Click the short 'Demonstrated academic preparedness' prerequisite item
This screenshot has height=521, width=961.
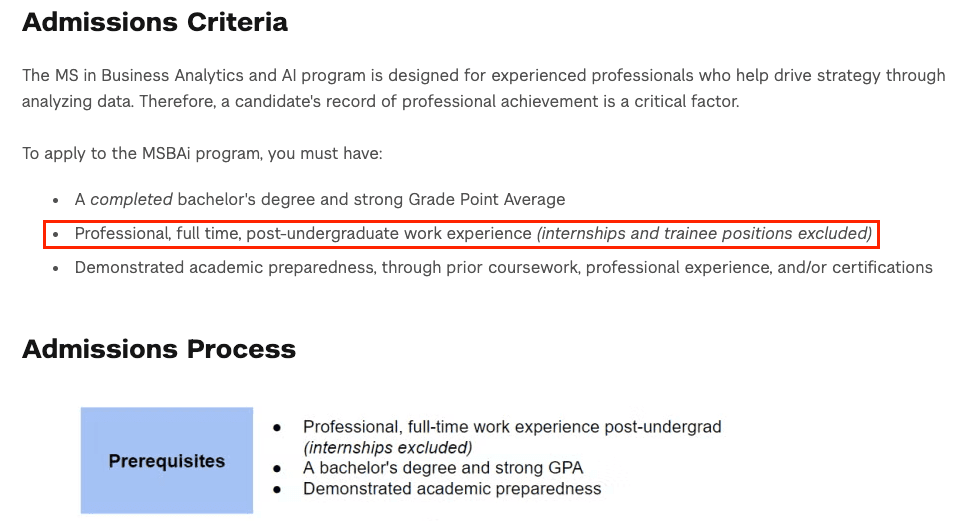(x=452, y=489)
